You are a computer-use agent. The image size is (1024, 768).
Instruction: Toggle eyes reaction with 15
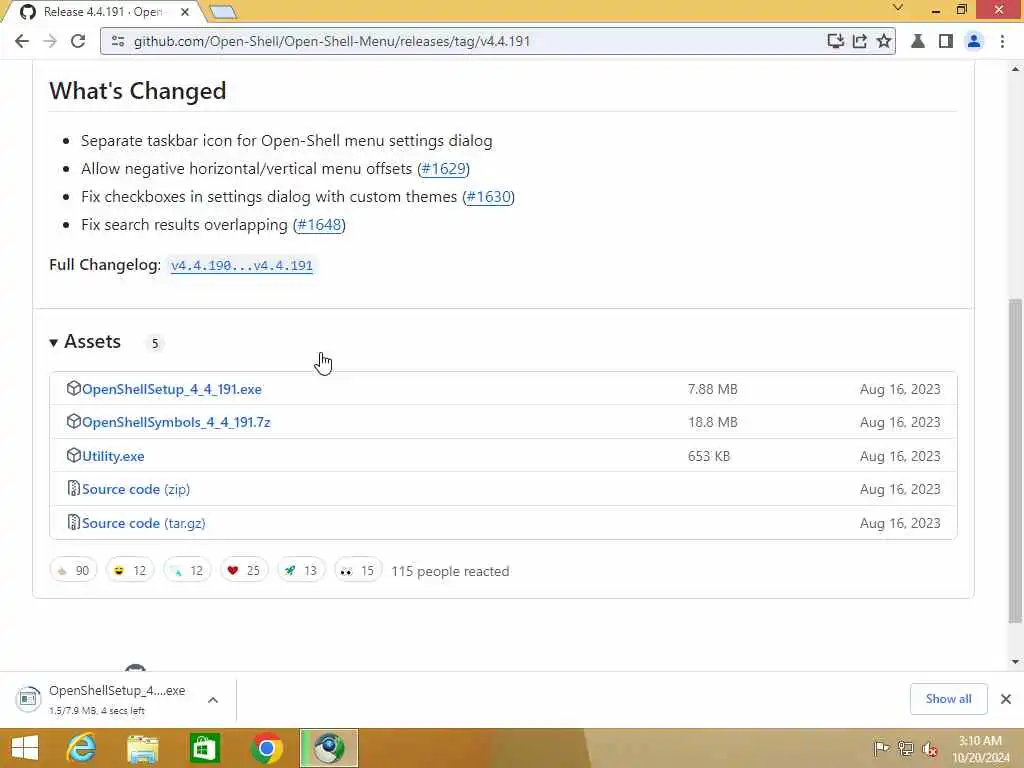tap(358, 571)
